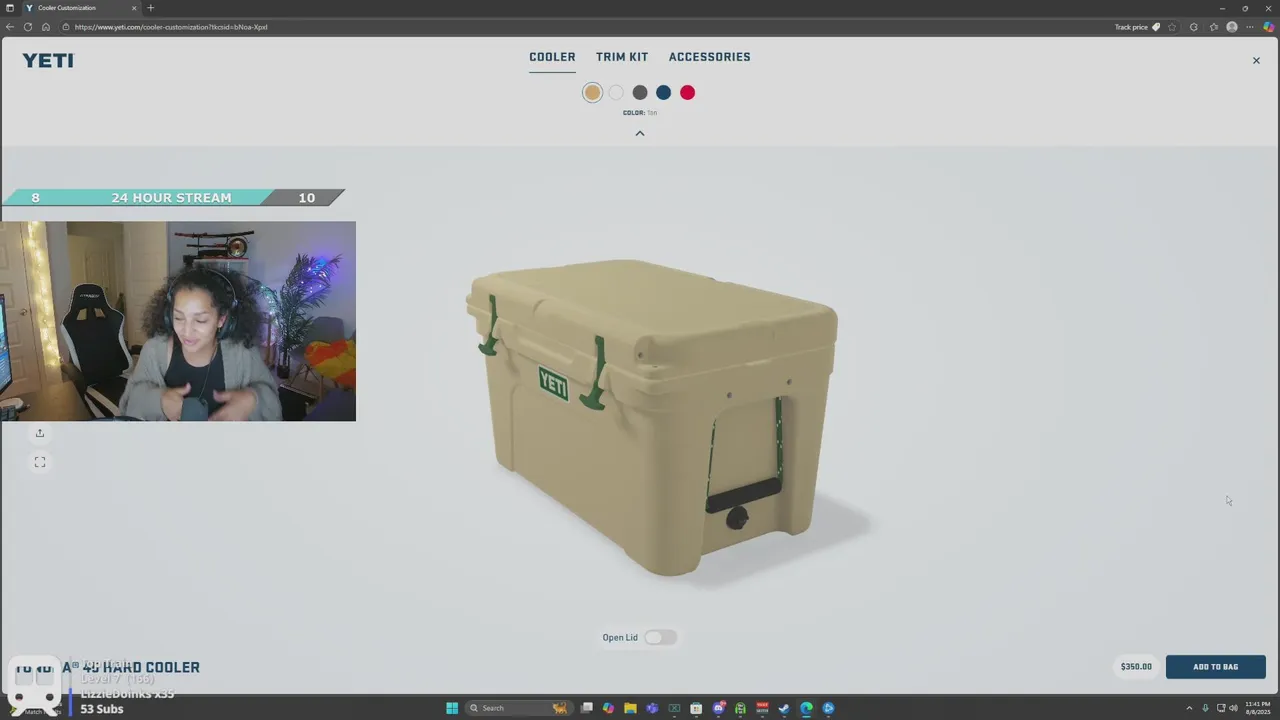Open Steam from the taskbar
Viewport: 1280px width, 720px height.
[784, 708]
